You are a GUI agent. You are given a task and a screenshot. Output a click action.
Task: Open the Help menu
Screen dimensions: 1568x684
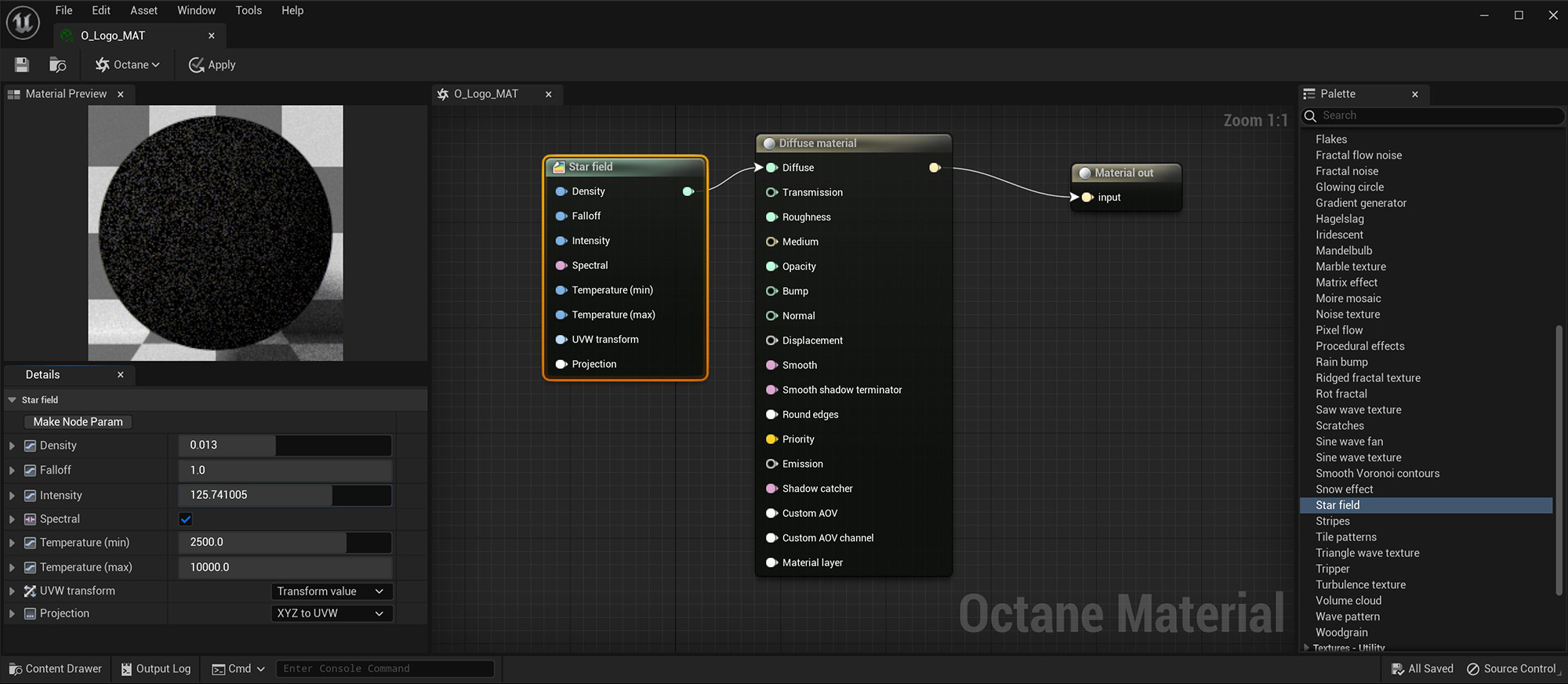pyautogui.click(x=292, y=10)
